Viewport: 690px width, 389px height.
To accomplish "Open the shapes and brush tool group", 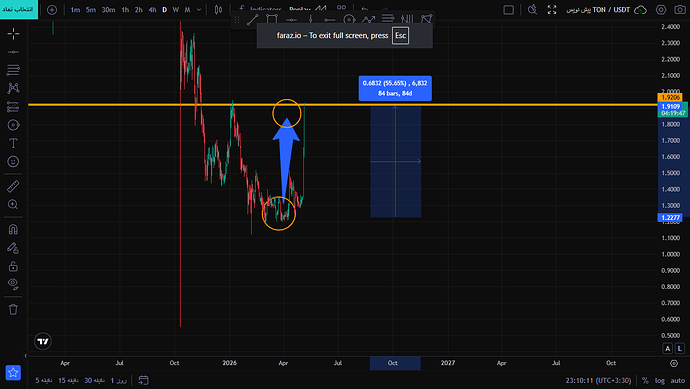I will [x=13, y=125].
